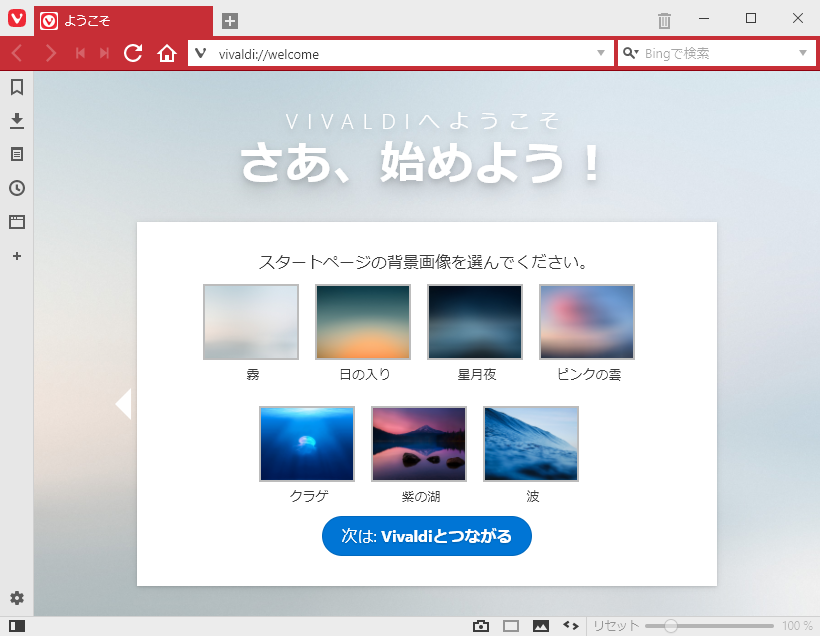Go to the home page
820x636 pixels.
click(167, 53)
